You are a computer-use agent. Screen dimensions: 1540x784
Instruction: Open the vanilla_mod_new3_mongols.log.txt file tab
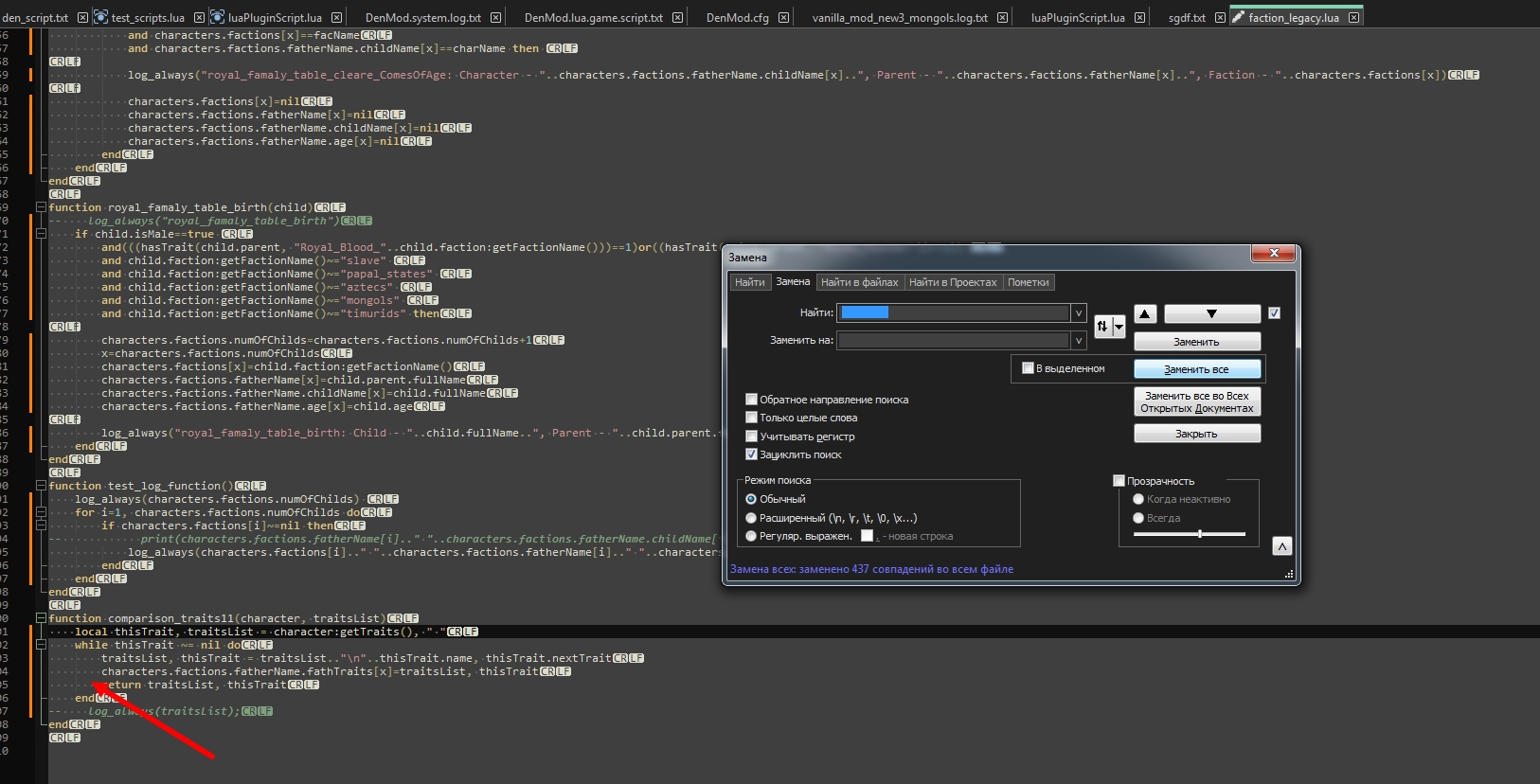pos(900,18)
